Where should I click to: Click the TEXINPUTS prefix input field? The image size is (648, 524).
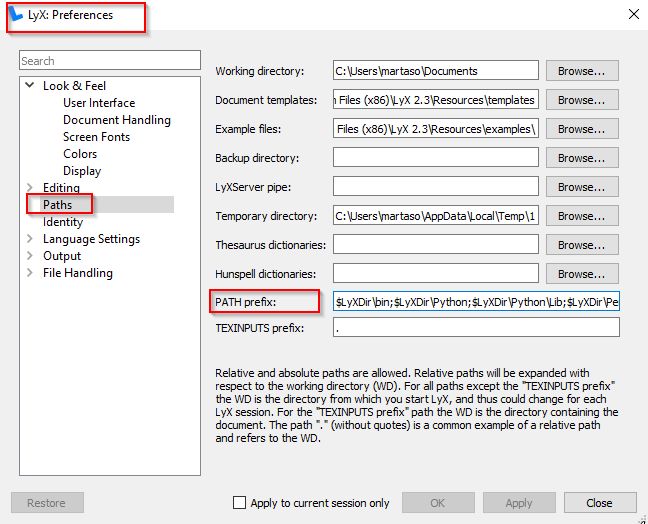tap(476, 327)
